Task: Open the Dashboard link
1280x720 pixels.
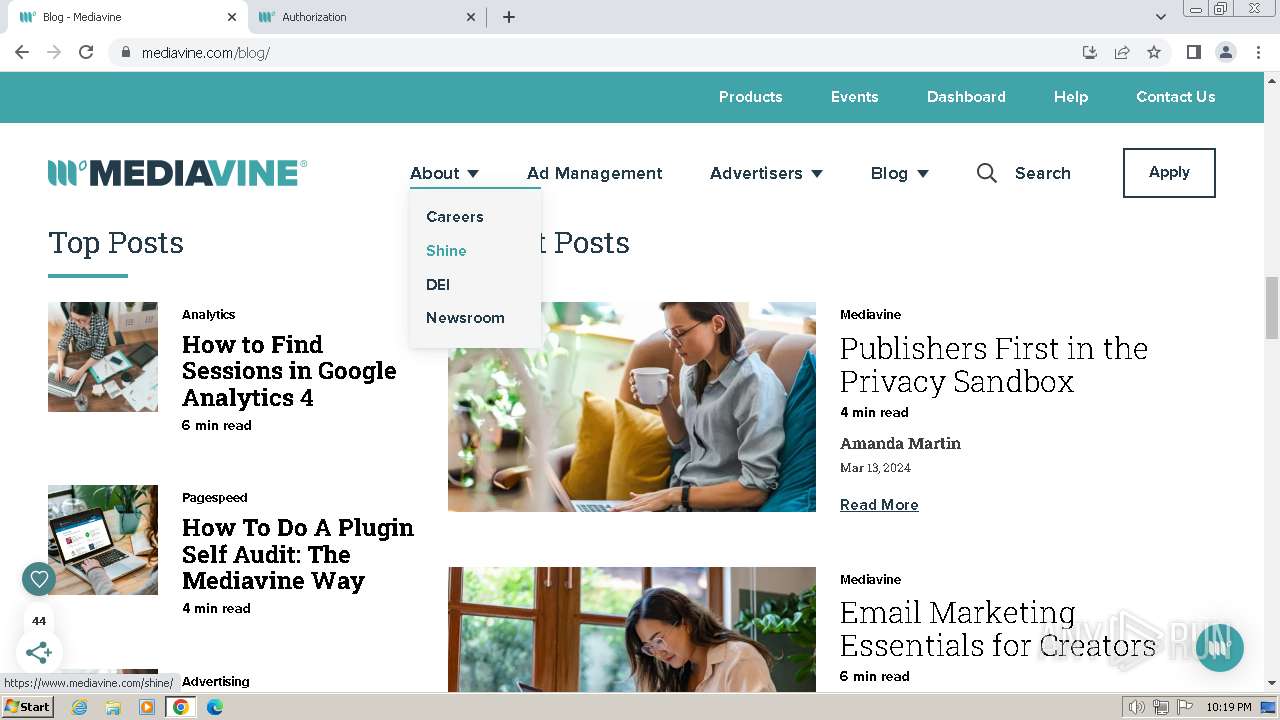Action: click(966, 97)
